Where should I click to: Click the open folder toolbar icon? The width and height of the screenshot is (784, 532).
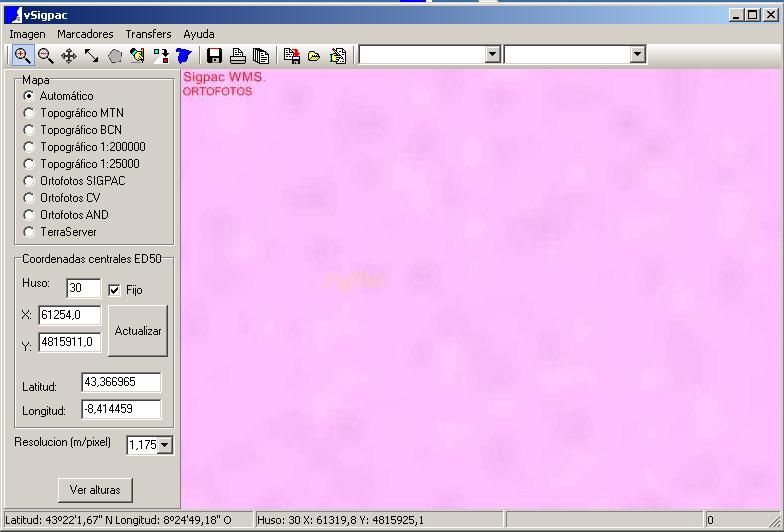pyautogui.click(x=314, y=56)
